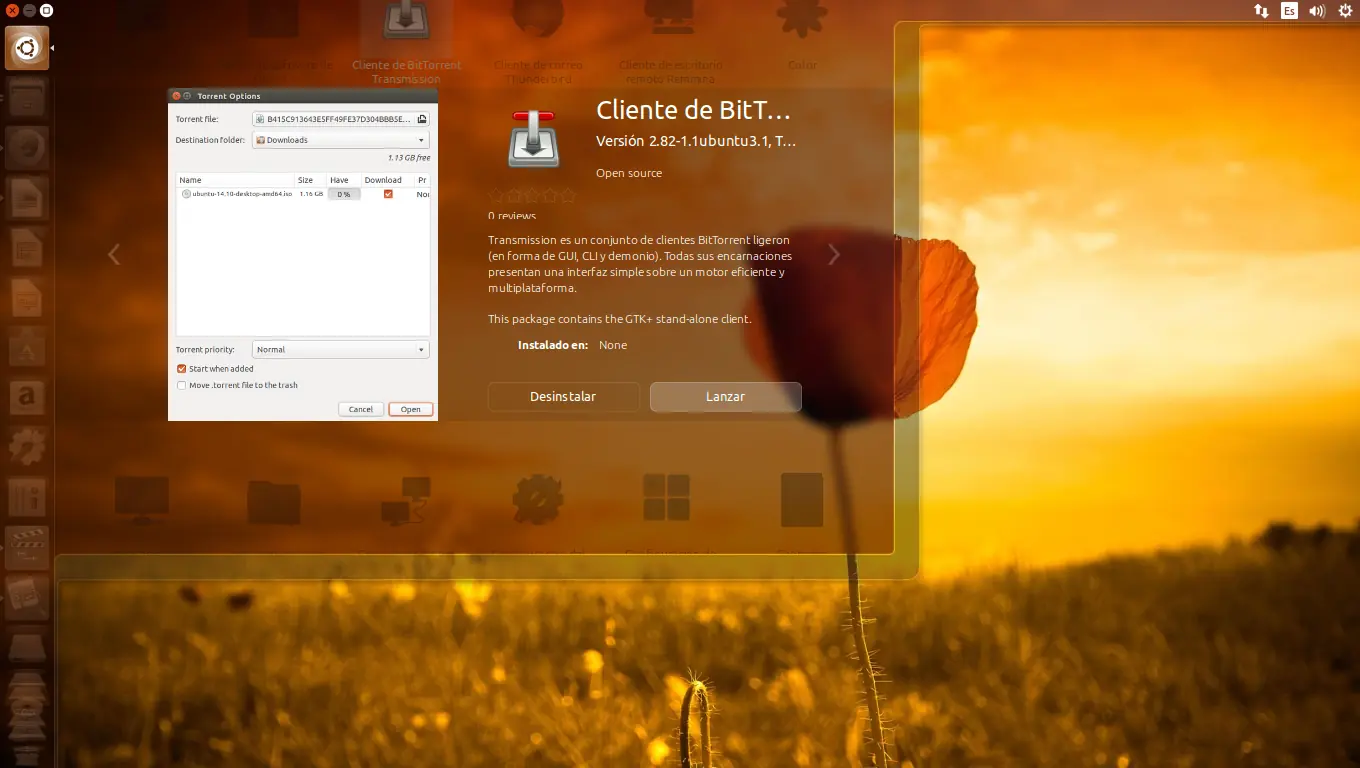1360x768 pixels.
Task: Click Desinstalar button
Action: point(563,397)
